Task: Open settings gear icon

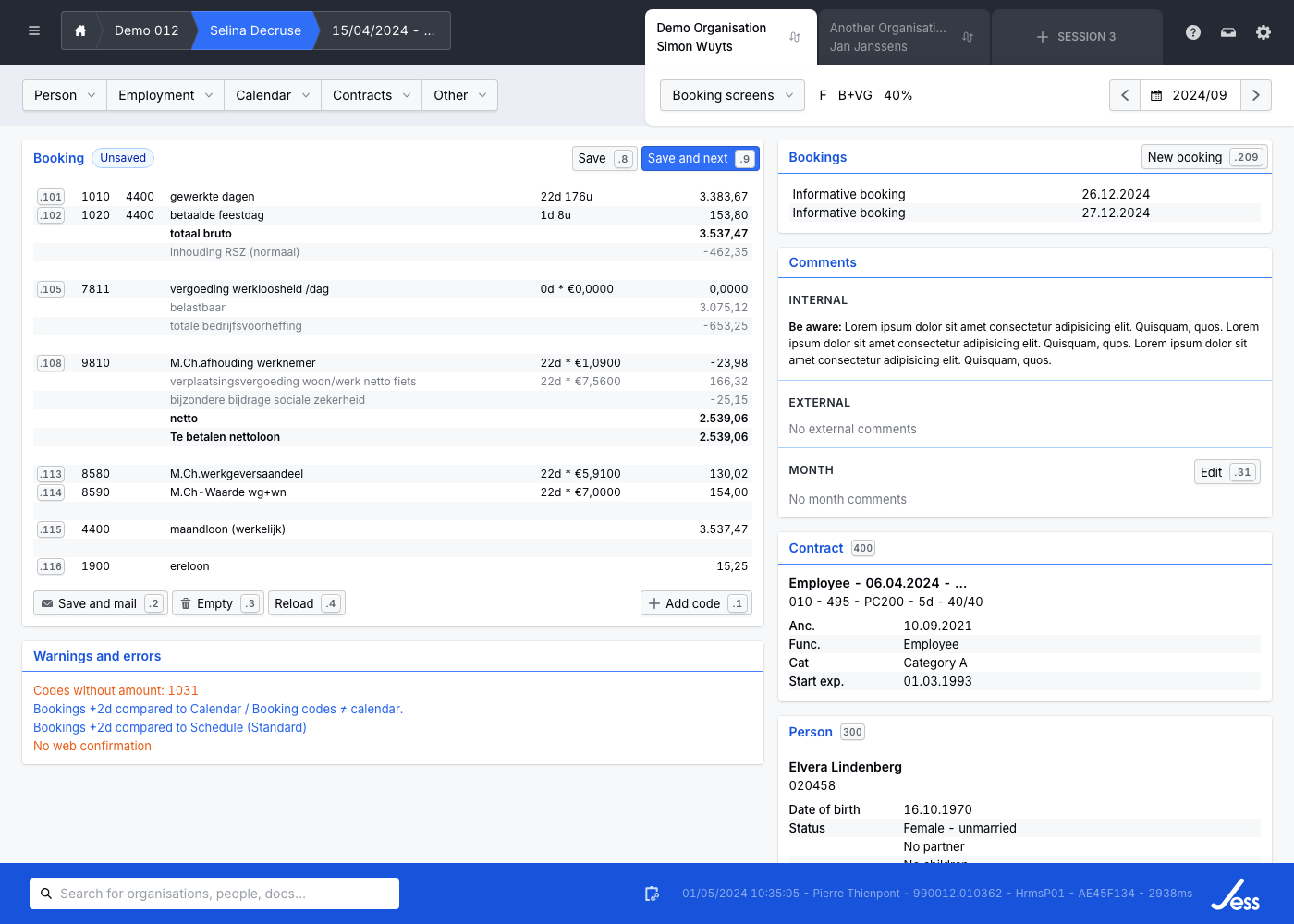Action: pyautogui.click(x=1263, y=32)
